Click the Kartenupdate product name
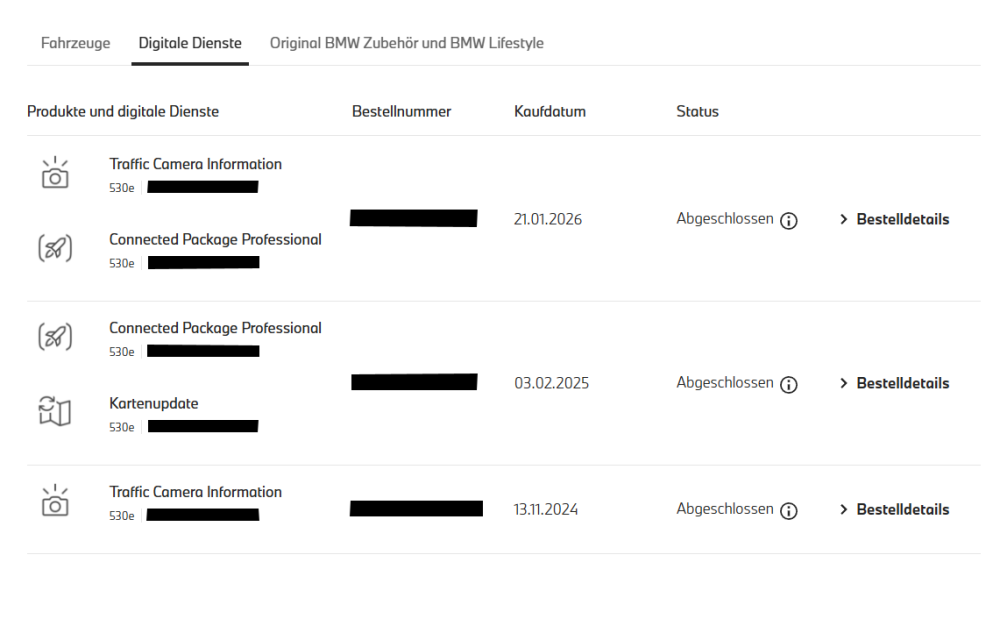The width and height of the screenshot is (1000, 619). (x=154, y=404)
